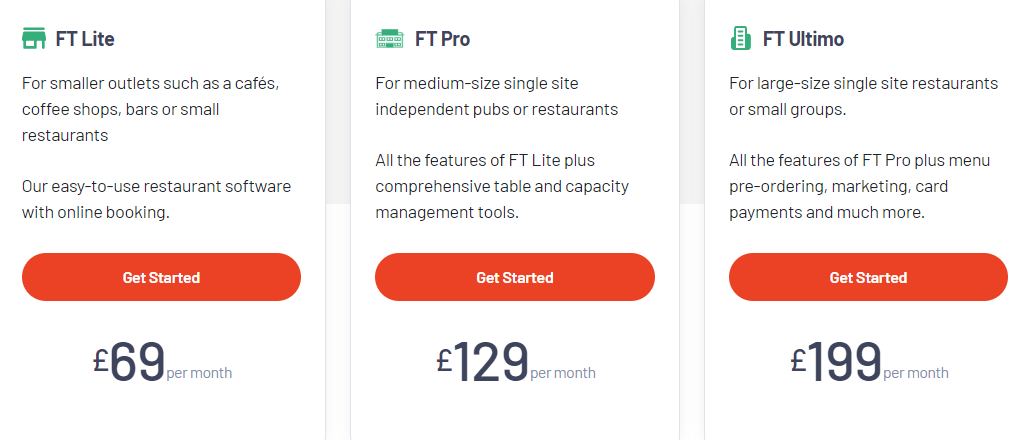The width and height of the screenshot is (1028, 440).
Task: Click 'per month' next to £199
Action: pyautogui.click(x=916, y=373)
